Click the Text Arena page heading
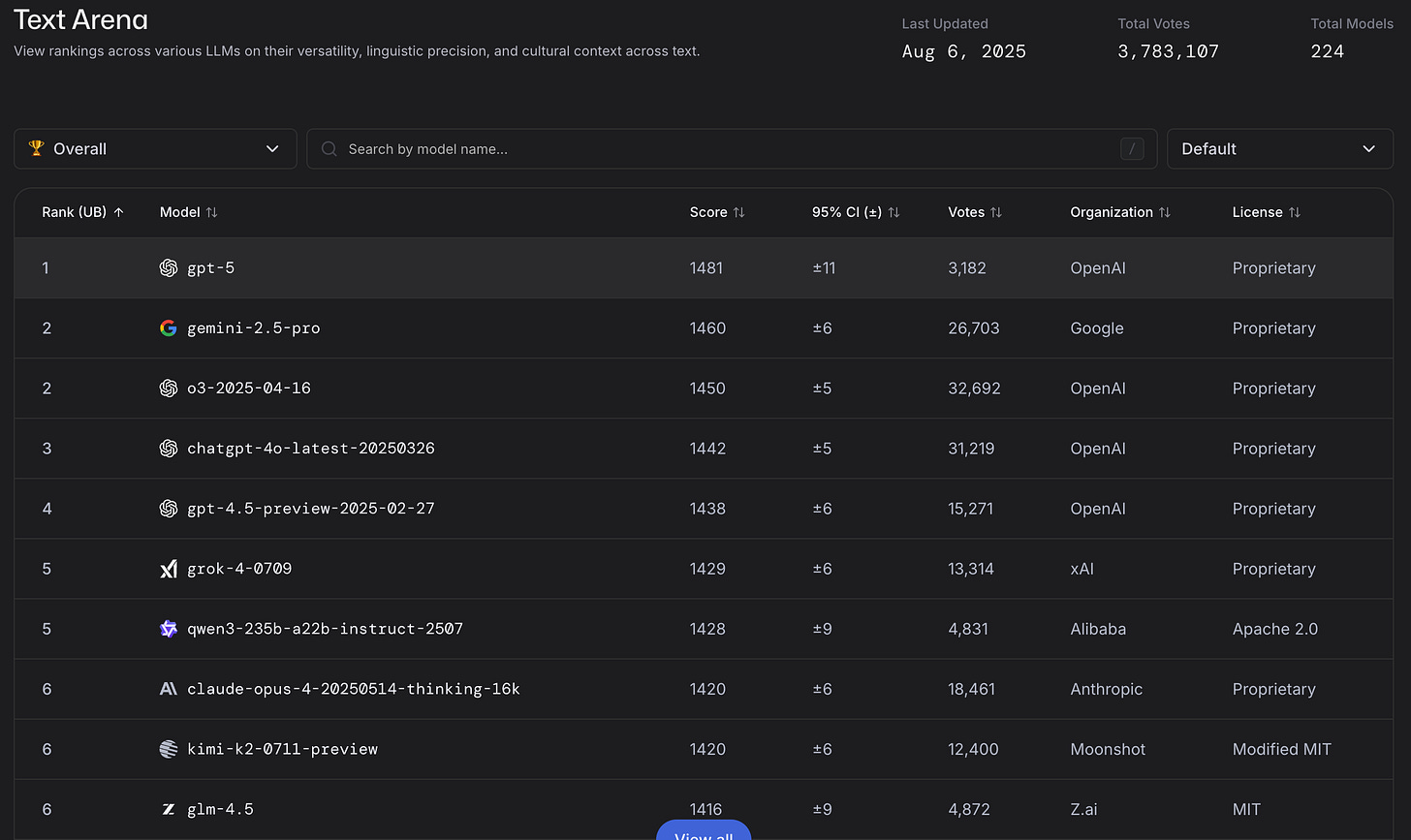Image resolution: width=1411 pixels, height=840 pixels. click(81, 17)
